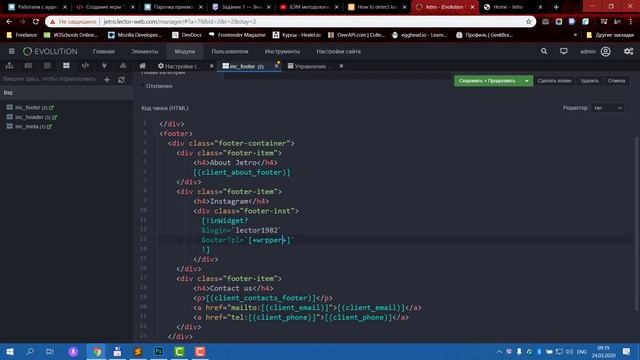Click the Удалить button
The image size is (640, 360).
[589, 81]
